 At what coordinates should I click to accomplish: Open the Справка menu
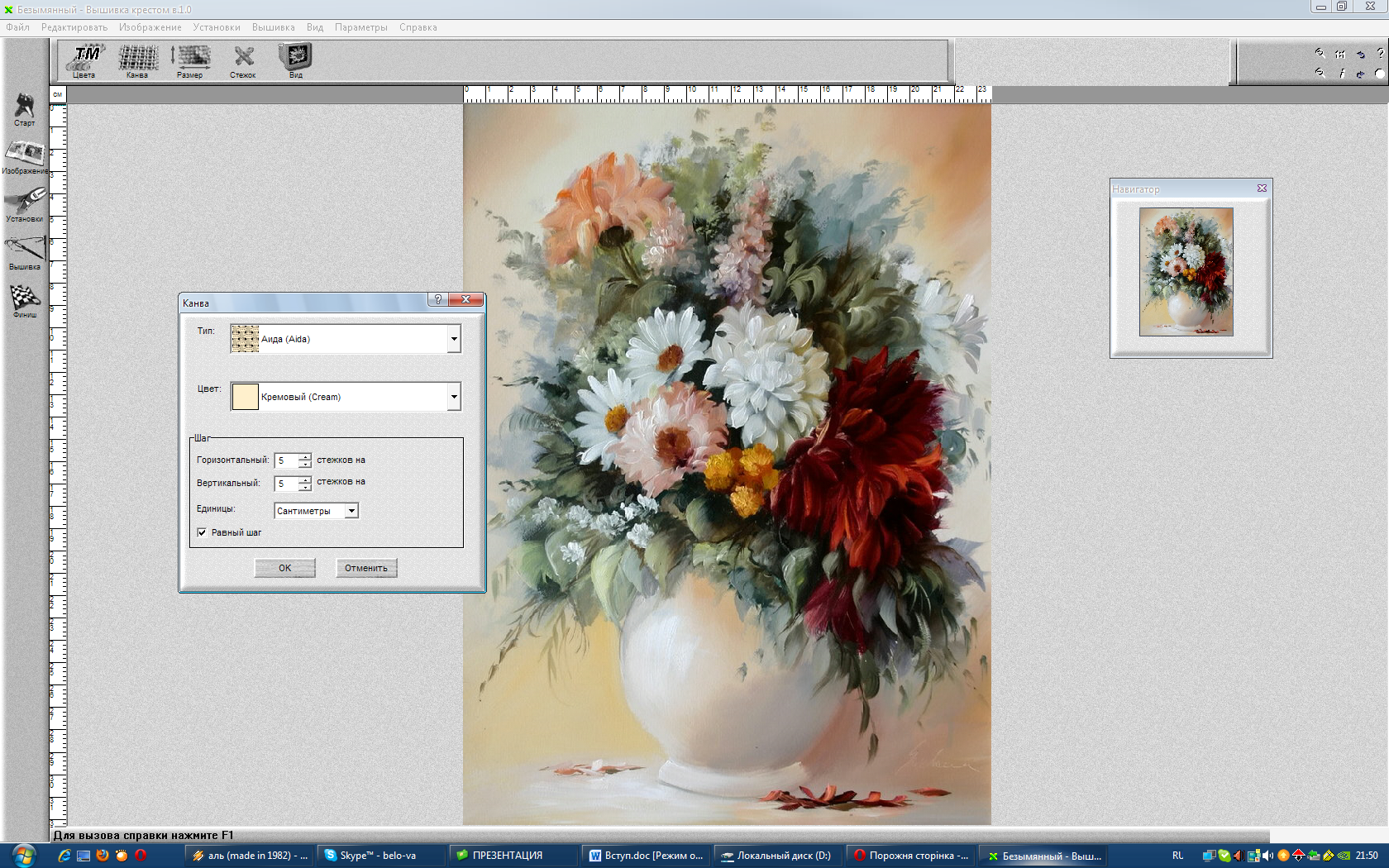[x=418, y=27]
